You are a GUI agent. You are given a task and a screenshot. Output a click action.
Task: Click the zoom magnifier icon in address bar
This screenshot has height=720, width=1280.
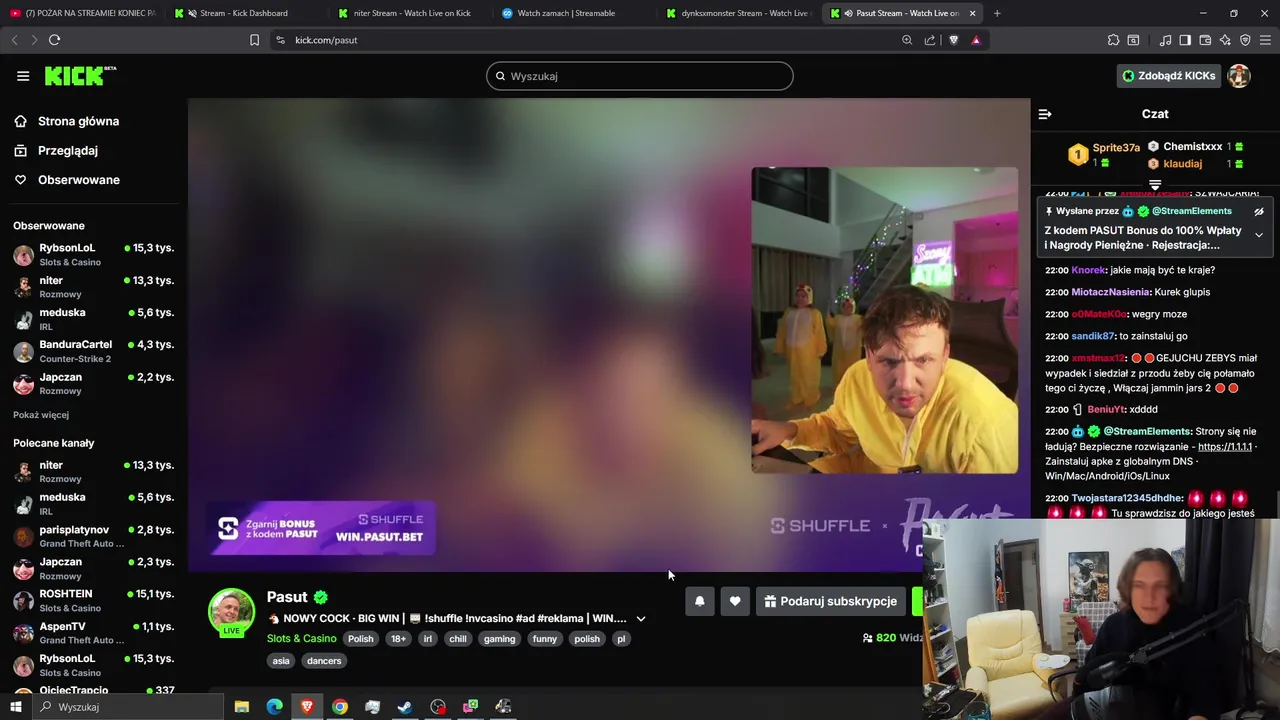click(x=907, y=40)
